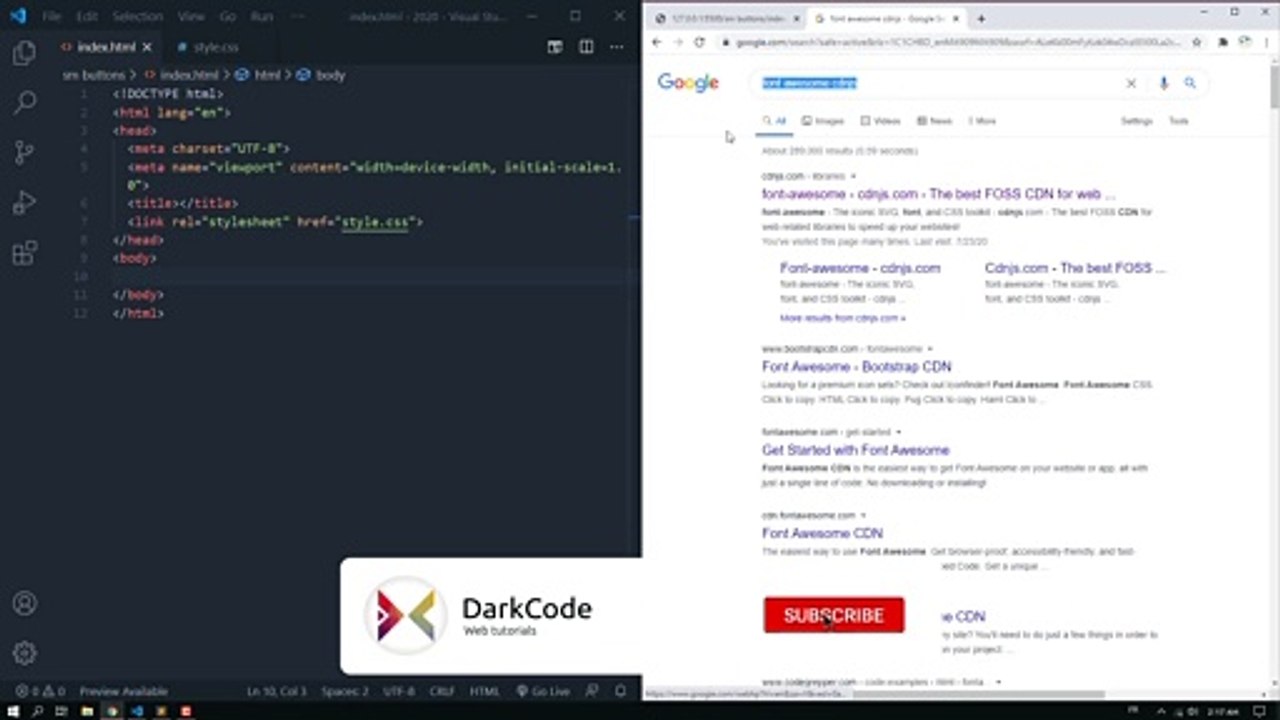Viewport: 1280px width, 720px height.
Task: Click the errors and warnings status indicator
Action: coord(40,691)
